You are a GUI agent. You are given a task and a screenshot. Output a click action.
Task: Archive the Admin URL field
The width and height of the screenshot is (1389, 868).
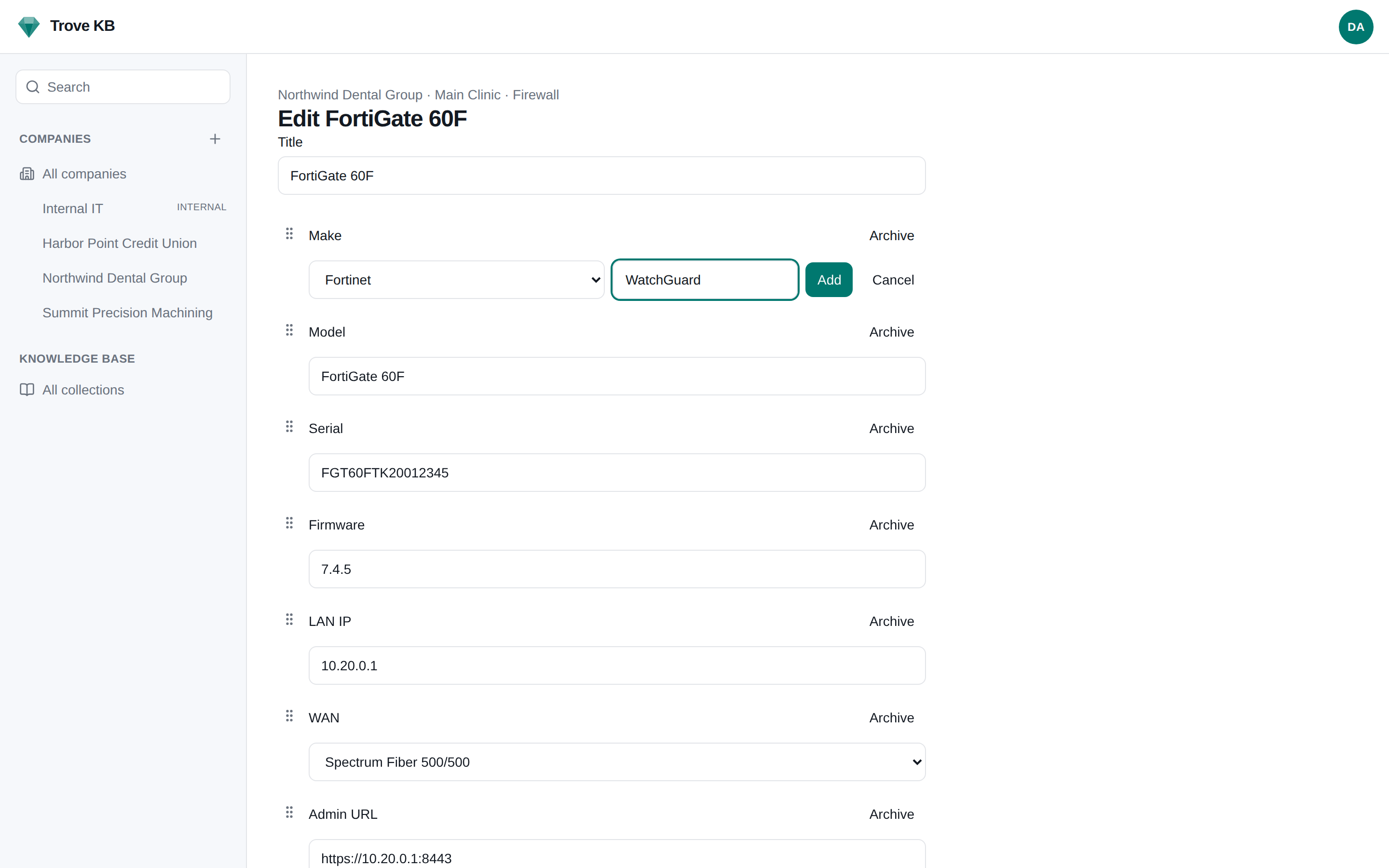[x=891, y=814]
